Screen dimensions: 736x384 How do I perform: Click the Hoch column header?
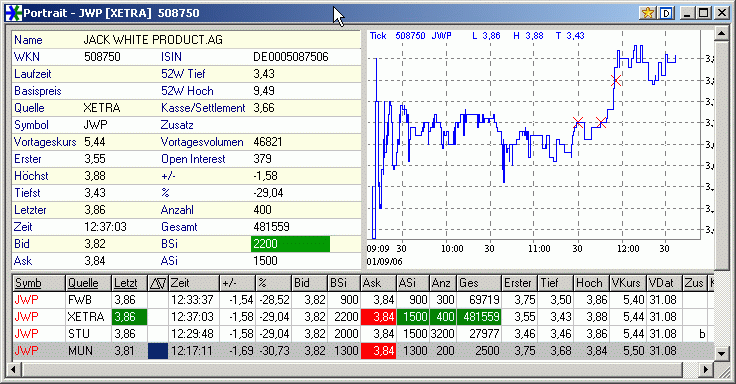[591, 283]
